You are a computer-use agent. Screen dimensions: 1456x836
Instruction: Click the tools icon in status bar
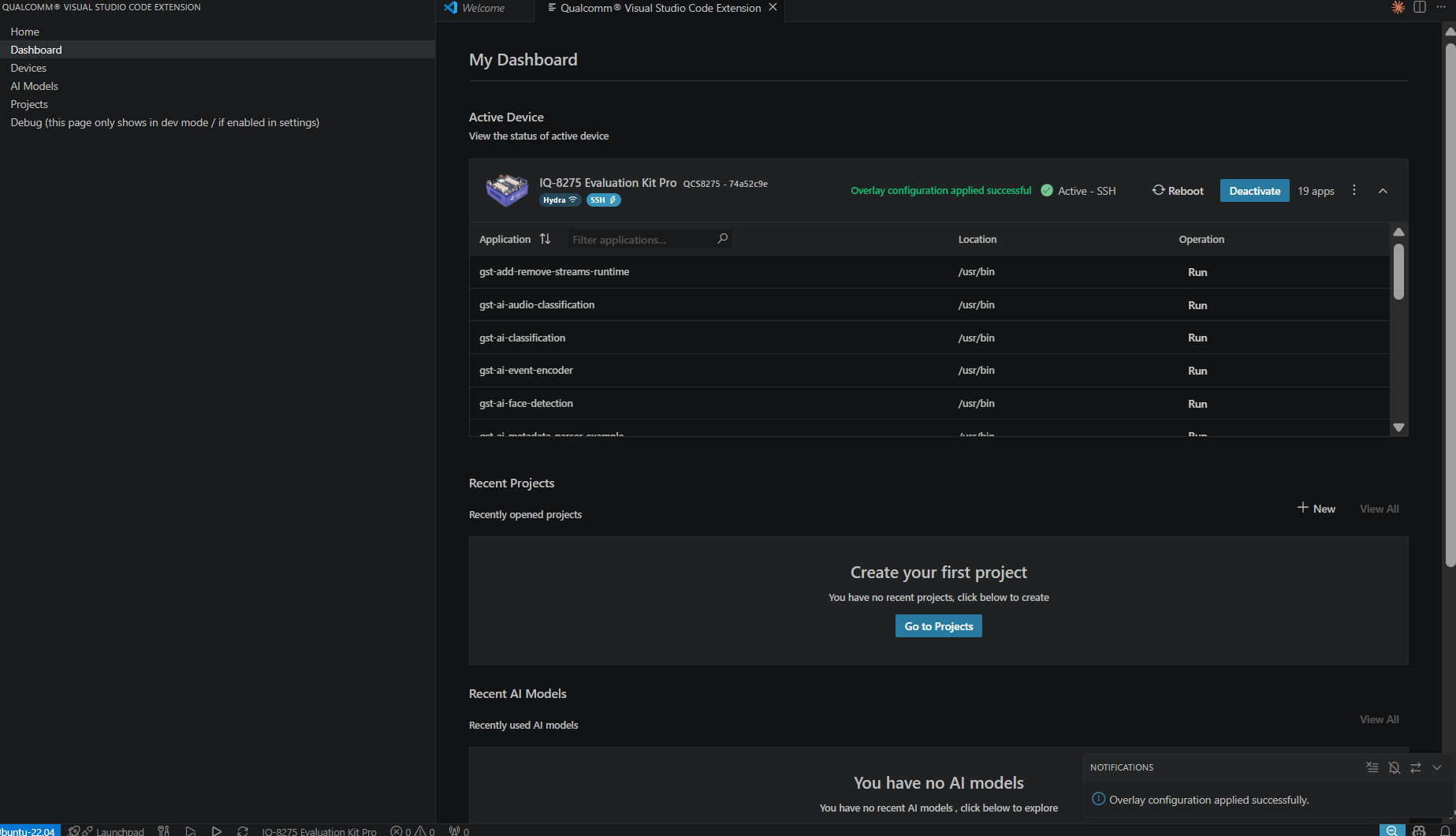click(x=164, y=830)
